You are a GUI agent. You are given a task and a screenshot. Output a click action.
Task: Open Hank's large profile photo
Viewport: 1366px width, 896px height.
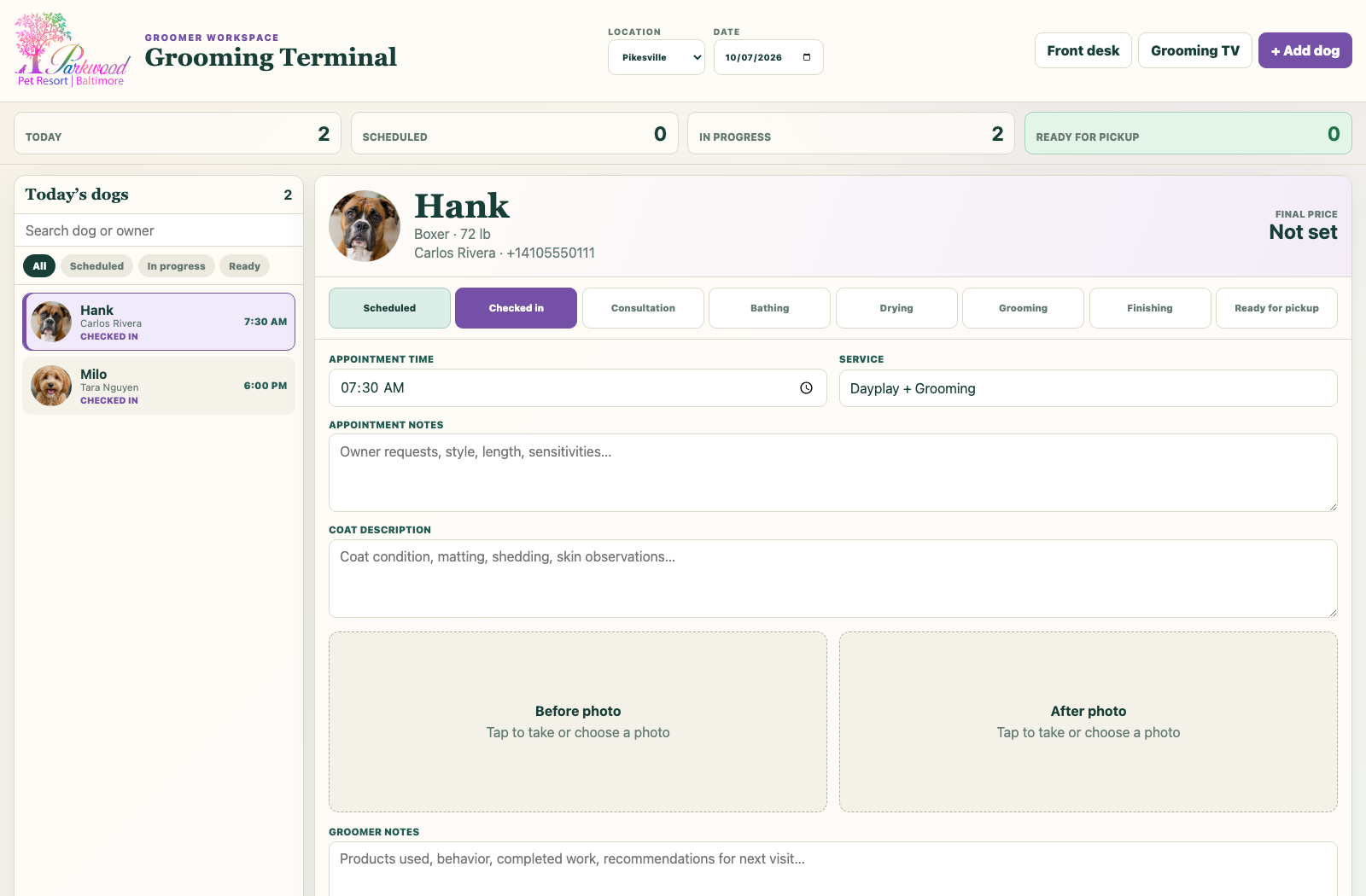click(x=365, y=226)
